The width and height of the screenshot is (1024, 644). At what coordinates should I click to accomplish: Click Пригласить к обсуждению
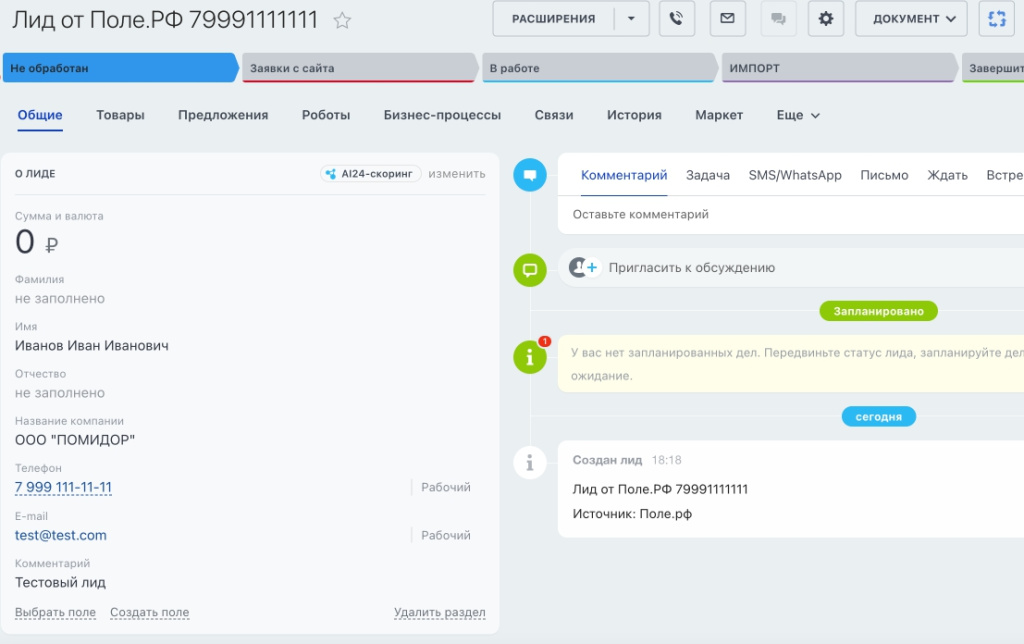[x=691, y=268]
